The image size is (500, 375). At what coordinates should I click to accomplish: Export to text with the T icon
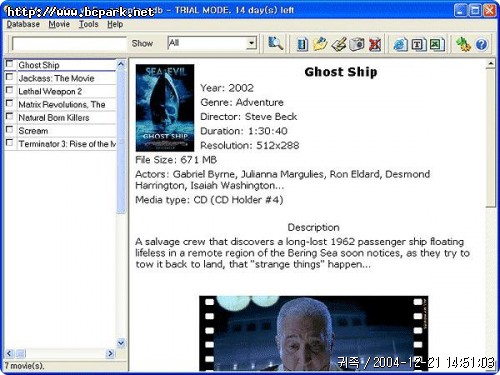(x=418, y=44)
